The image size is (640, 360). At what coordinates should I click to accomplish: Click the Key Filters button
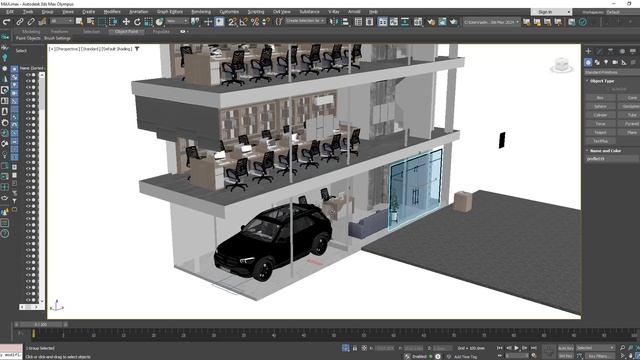pyautogui.click(x=599, y=356)
